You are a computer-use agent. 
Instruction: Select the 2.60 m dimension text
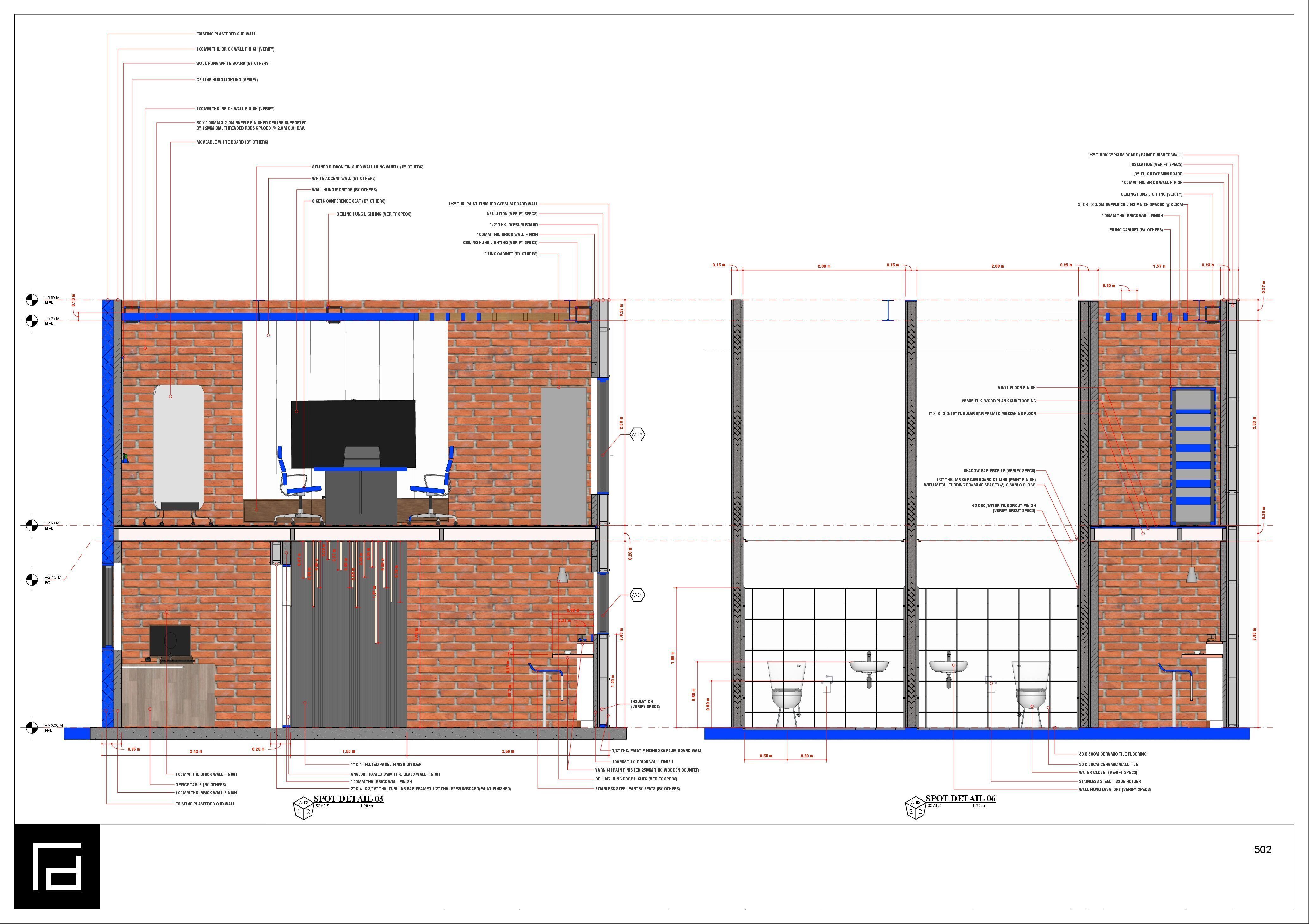(507, 751)
